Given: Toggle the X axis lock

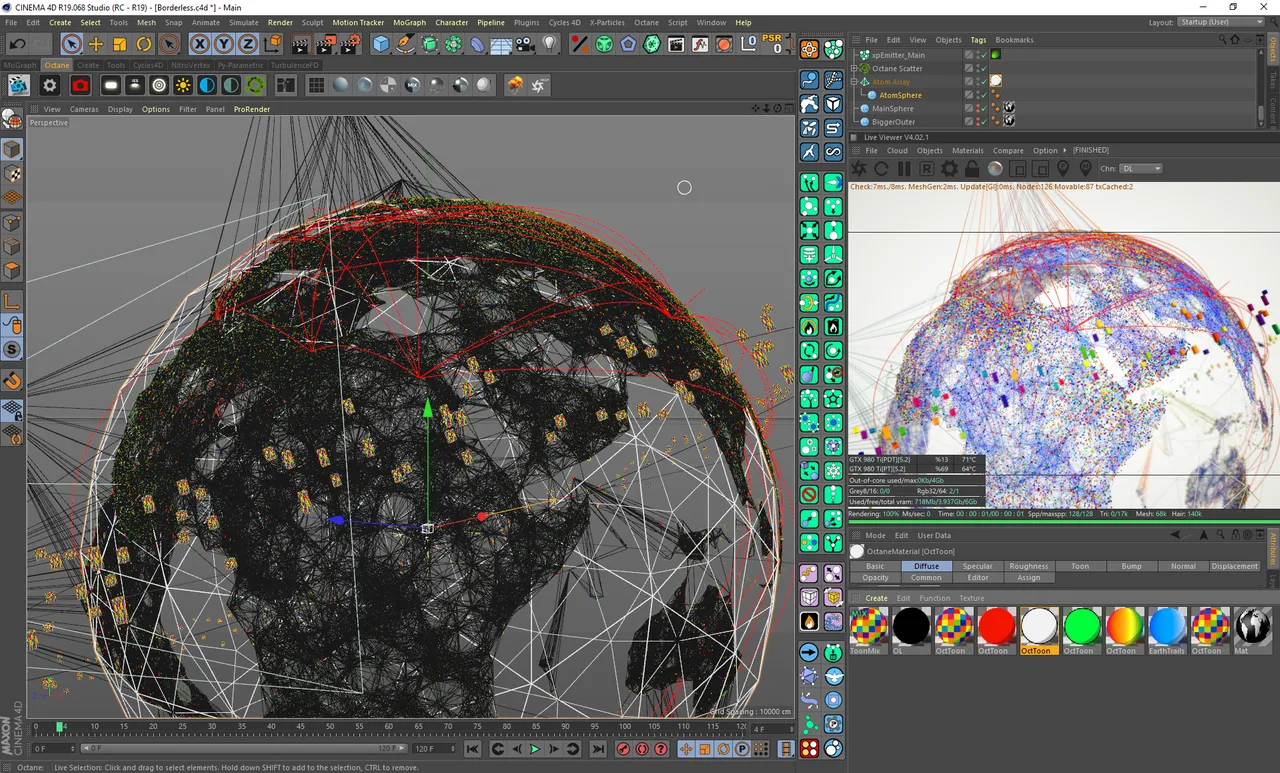Looking at the screenshot, I should (199, 44).
